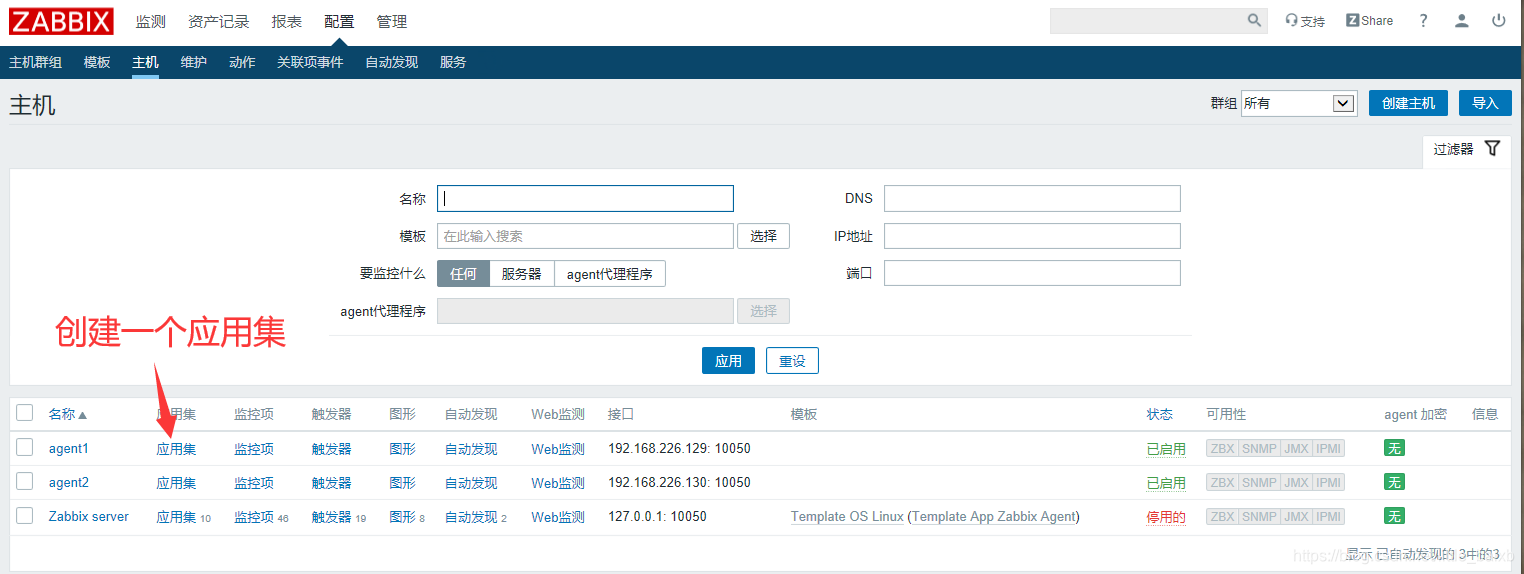Go to the 自动发现 submenu

pos(391,62)
